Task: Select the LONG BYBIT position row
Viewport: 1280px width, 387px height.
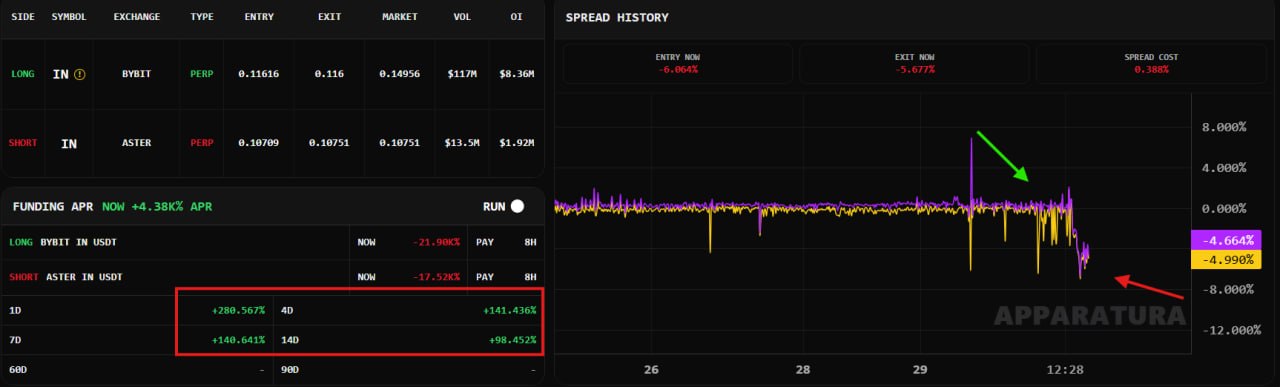Action: point(272,74)
